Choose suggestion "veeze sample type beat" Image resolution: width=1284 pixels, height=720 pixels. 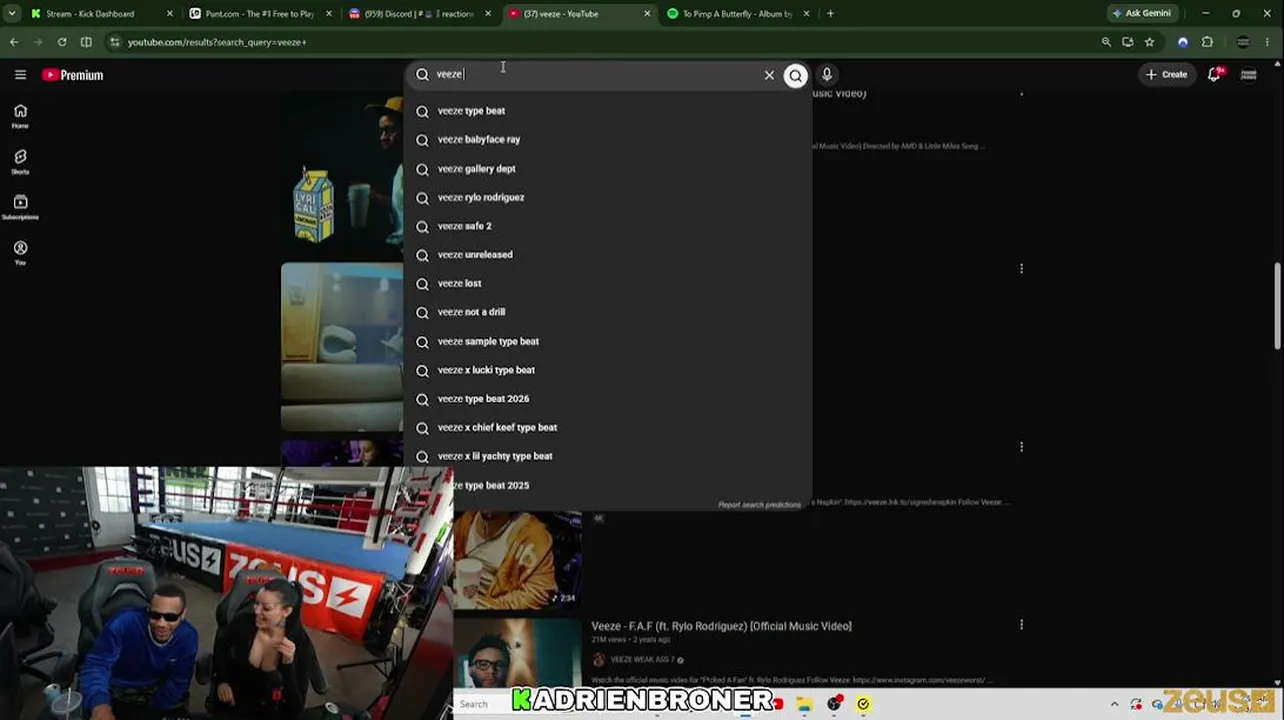pyautogui.click(x=608, y=341)
